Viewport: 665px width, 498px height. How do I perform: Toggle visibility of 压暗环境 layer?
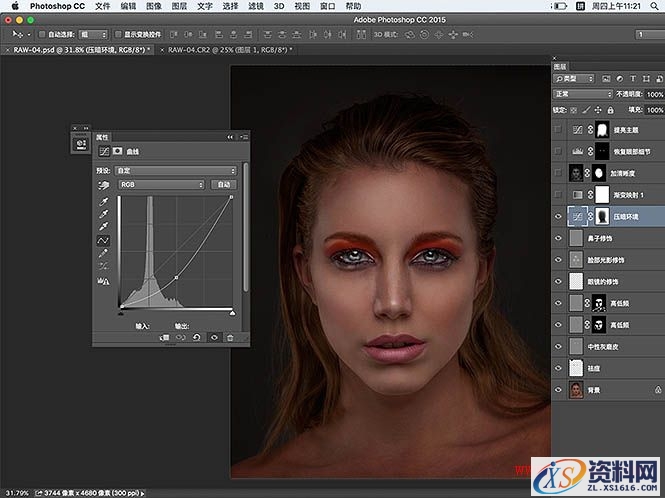pyautogui.click(x=558, y=216)
